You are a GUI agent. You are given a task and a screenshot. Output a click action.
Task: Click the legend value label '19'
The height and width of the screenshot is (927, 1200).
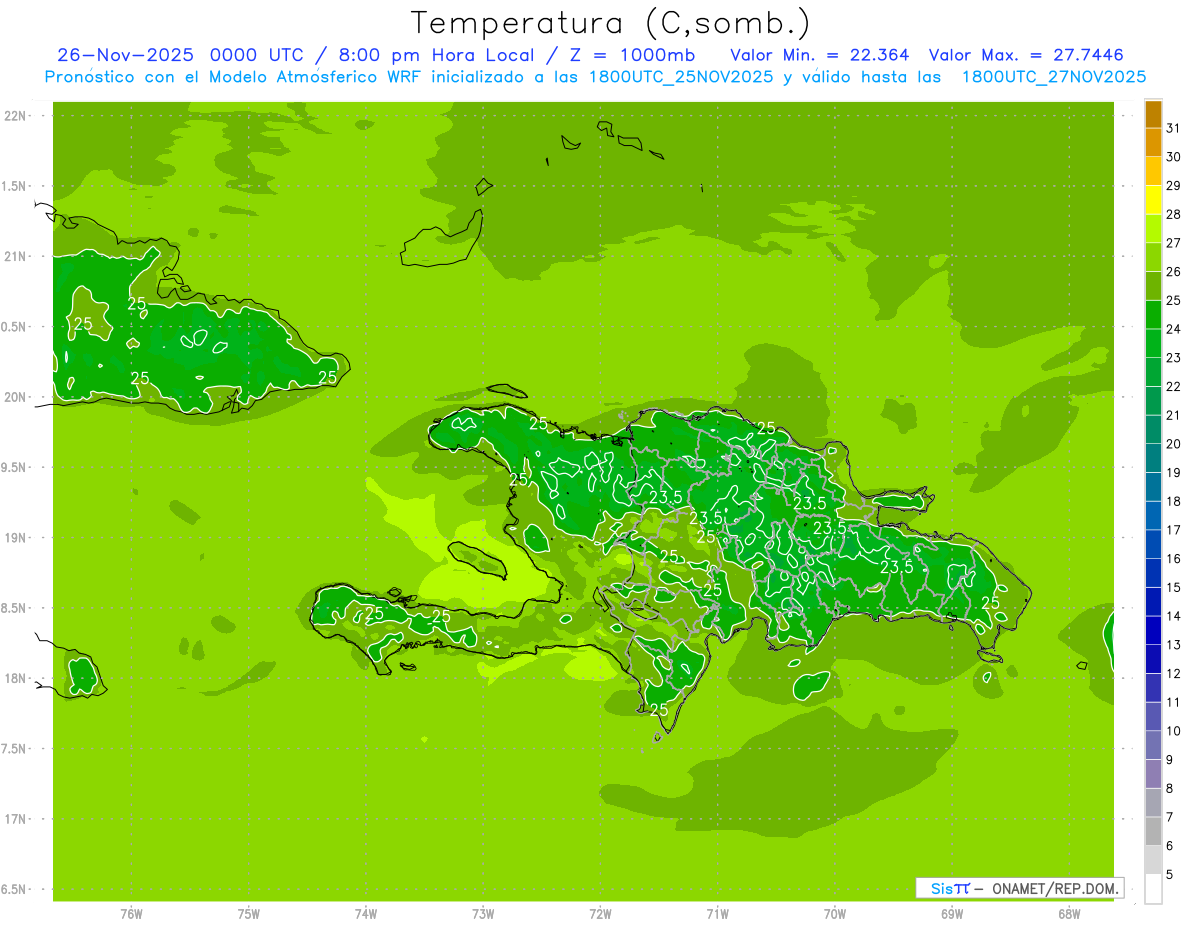[1174, 472]
